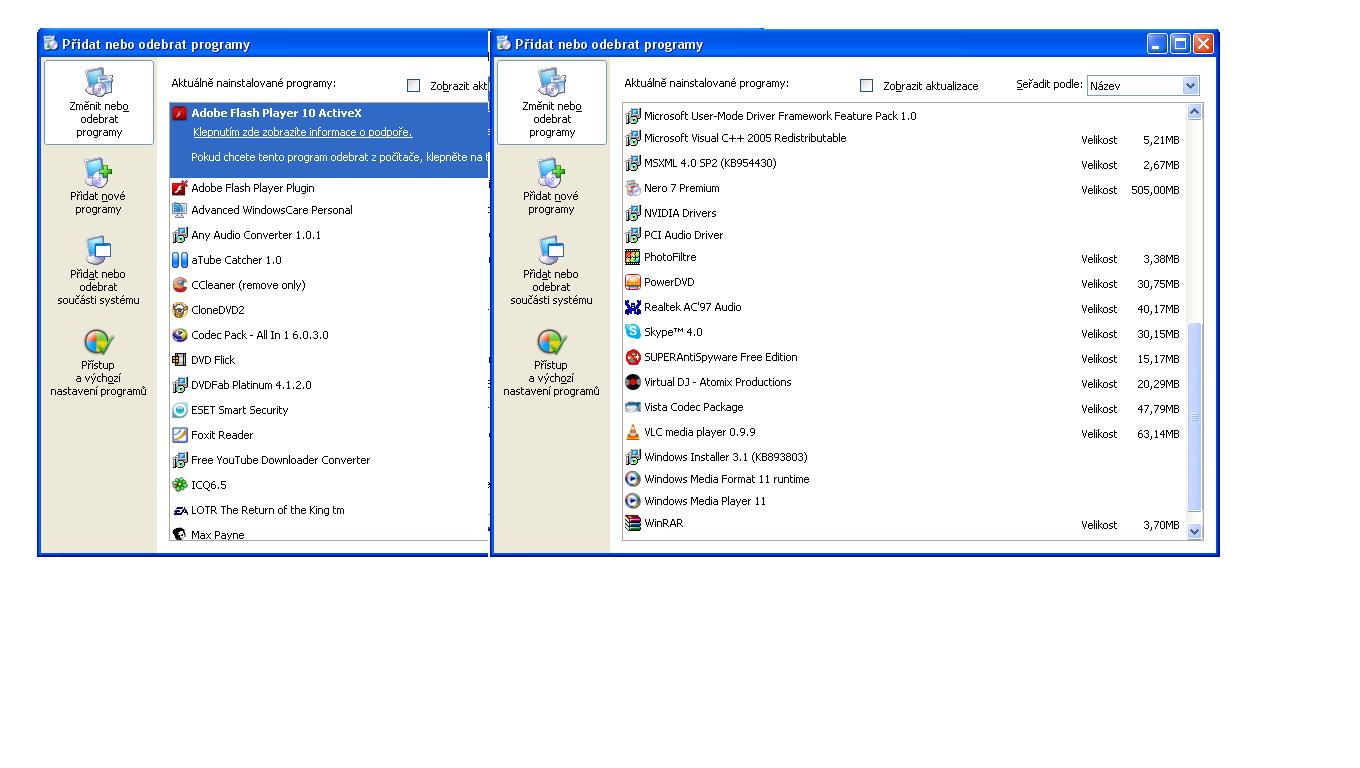Select the PowerDVD icon

pyautogui.click(x=633, y=282)
